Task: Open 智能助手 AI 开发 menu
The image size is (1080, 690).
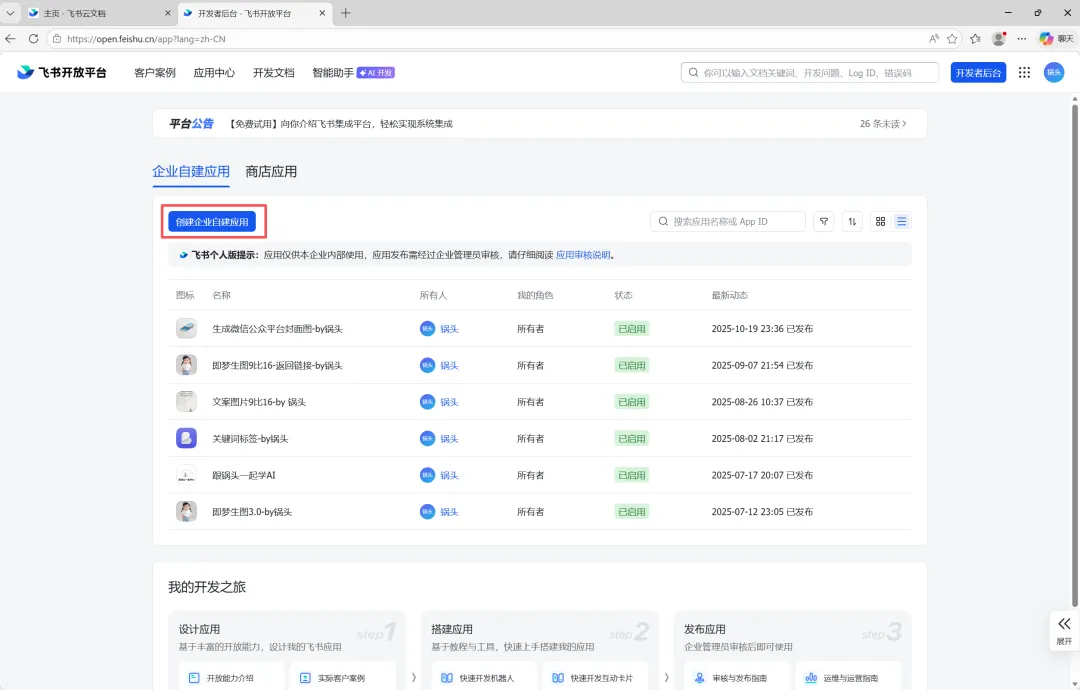Action: [x=353, y=72]
